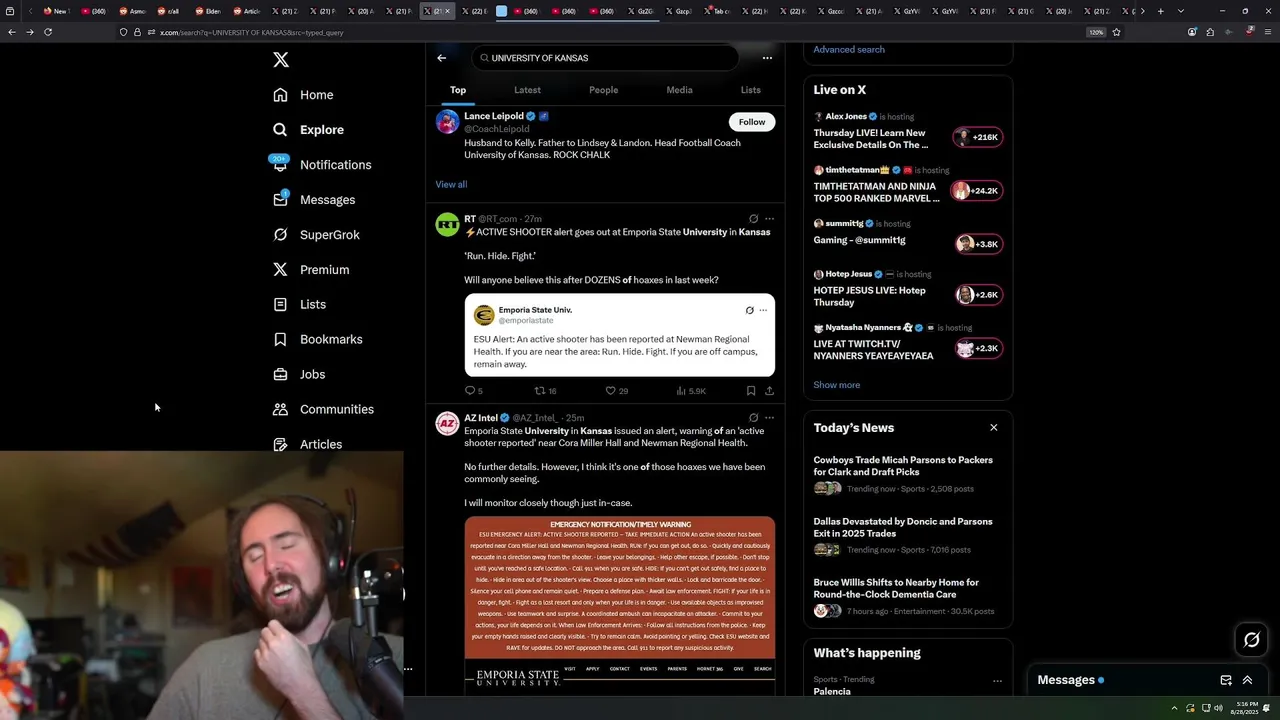Open Explore from the sidebar

point(308,130)
